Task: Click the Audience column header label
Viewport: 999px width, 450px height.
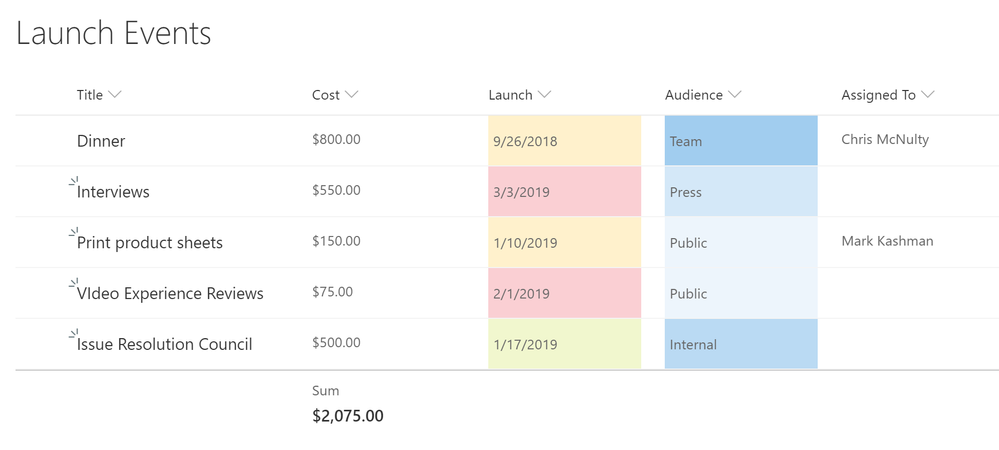Action: pos(694,95)
